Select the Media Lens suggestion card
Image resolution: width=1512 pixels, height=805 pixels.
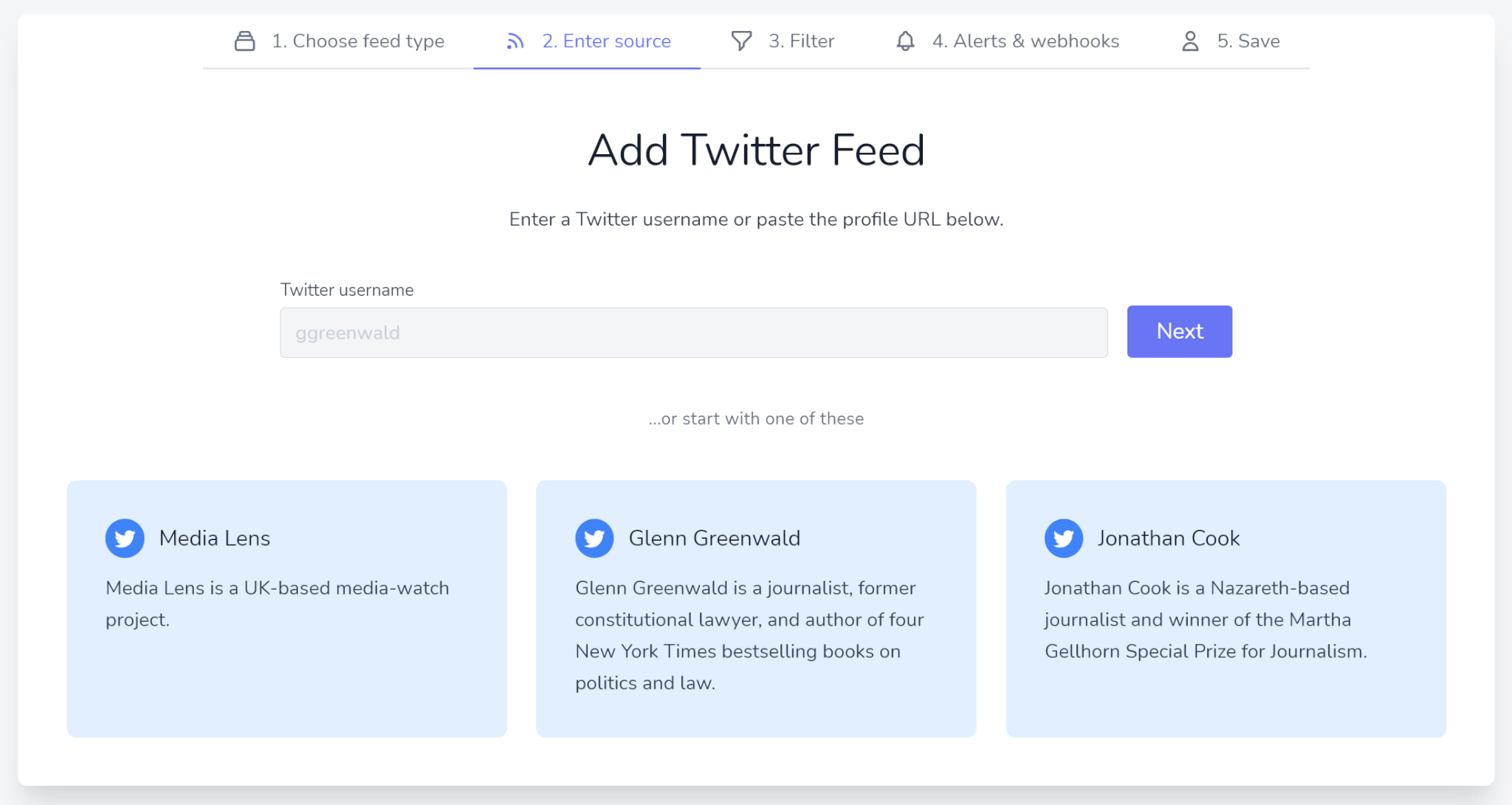coord(287,608)
